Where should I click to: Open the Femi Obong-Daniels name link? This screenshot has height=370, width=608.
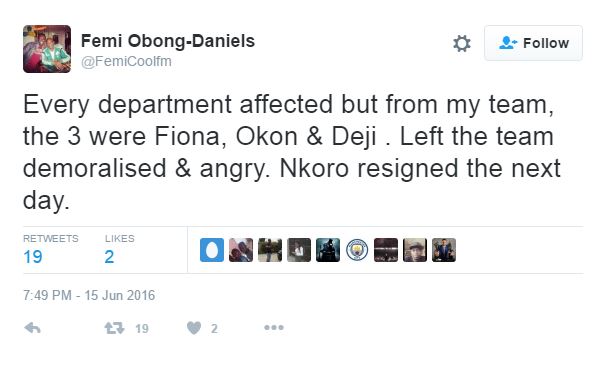pyautogui.click(x=168, y=41)
